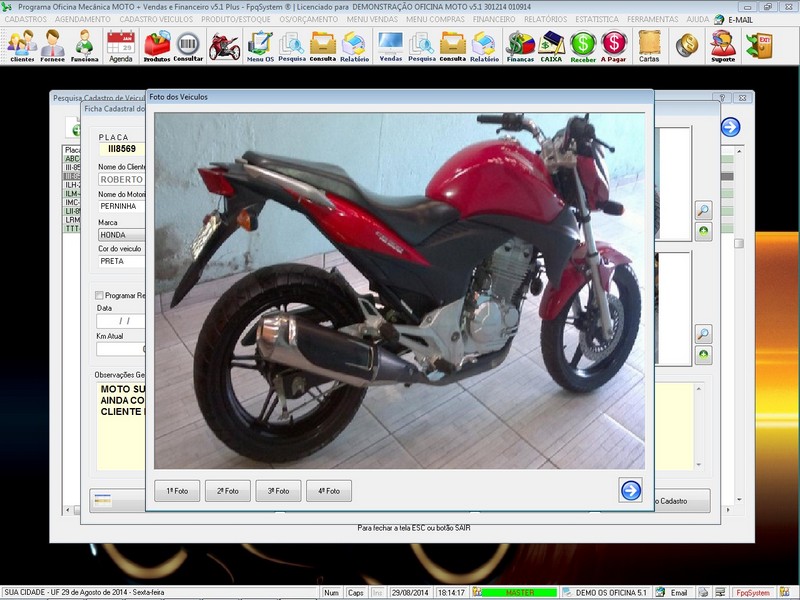Click the lower green plus icon beside photo
Screen dimensions: 800x600
tap(703, 355)
